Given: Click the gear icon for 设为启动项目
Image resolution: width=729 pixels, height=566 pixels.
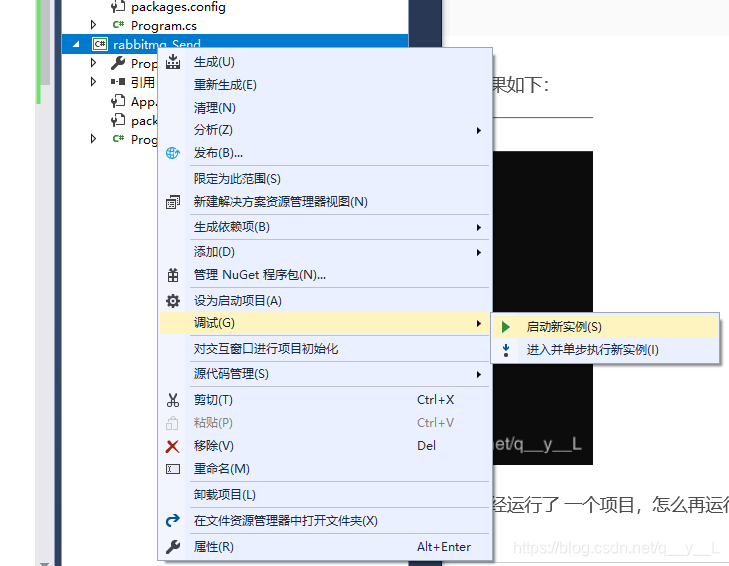Looking at the screenshot, I should pos(173,301).
